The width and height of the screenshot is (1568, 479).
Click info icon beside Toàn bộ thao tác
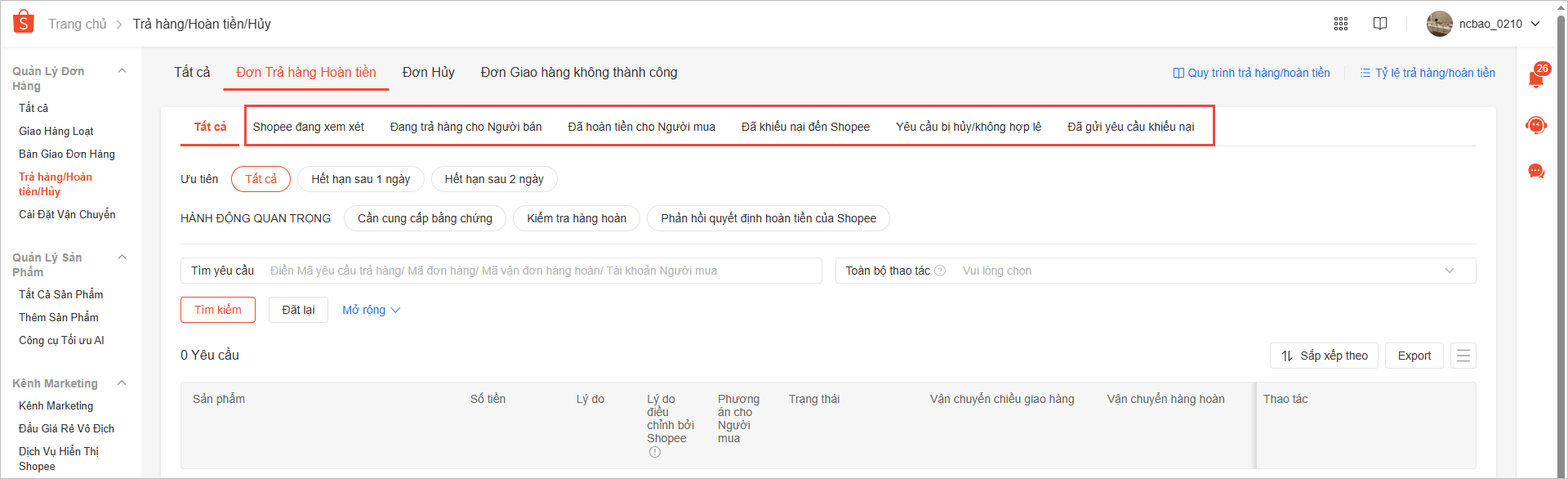click(x=940, y=271)
